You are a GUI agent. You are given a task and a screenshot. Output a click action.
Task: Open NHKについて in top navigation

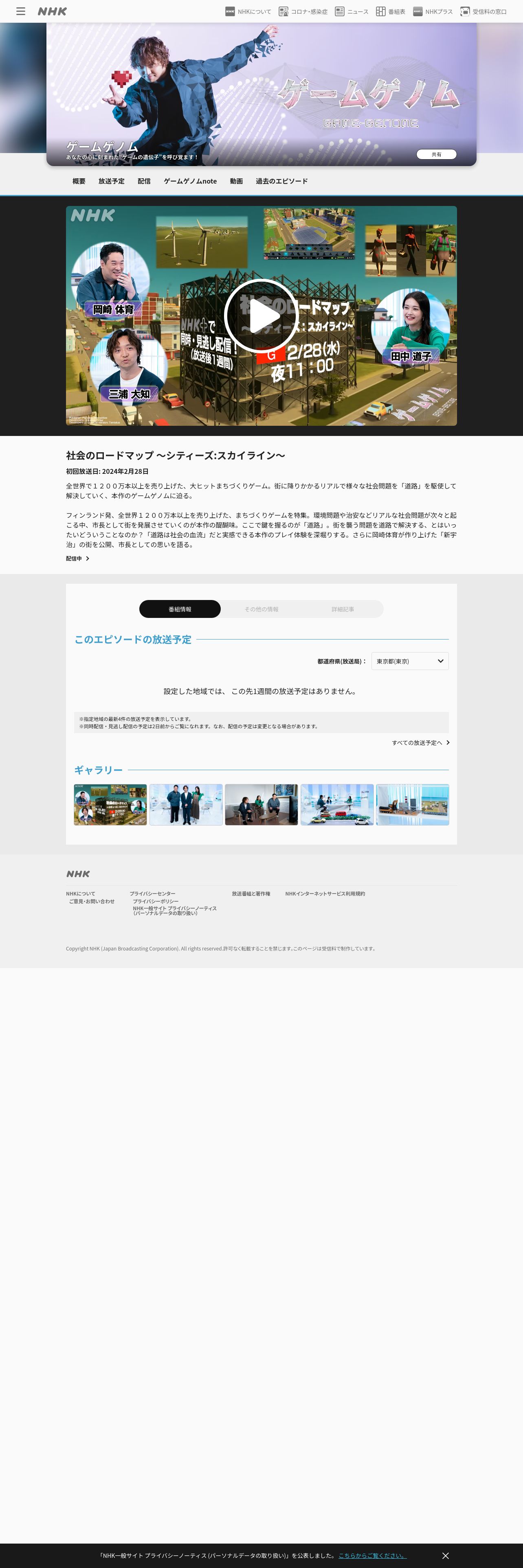pos(248,11)
